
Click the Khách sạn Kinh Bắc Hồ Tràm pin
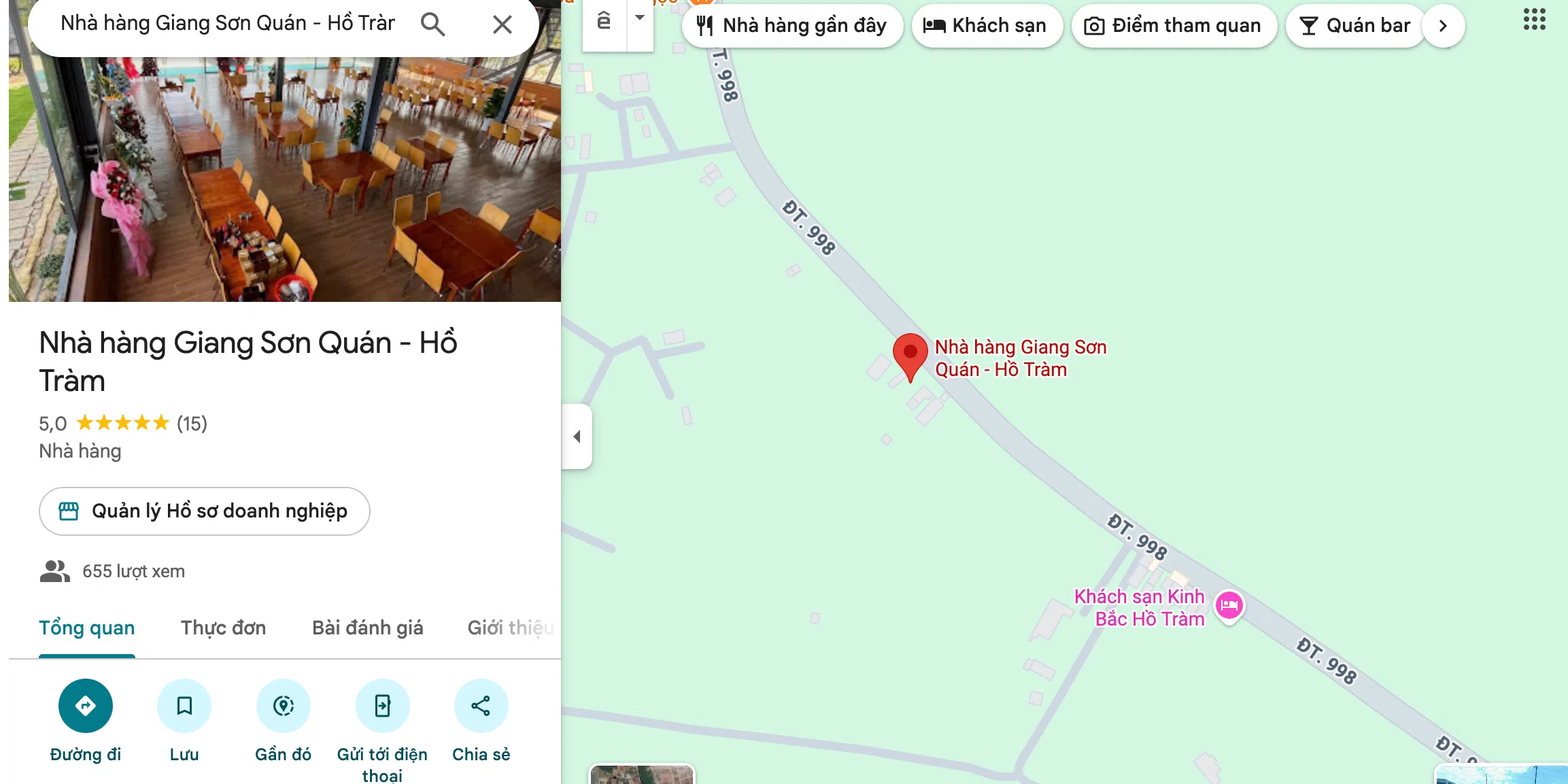(x=1229, y=606)
